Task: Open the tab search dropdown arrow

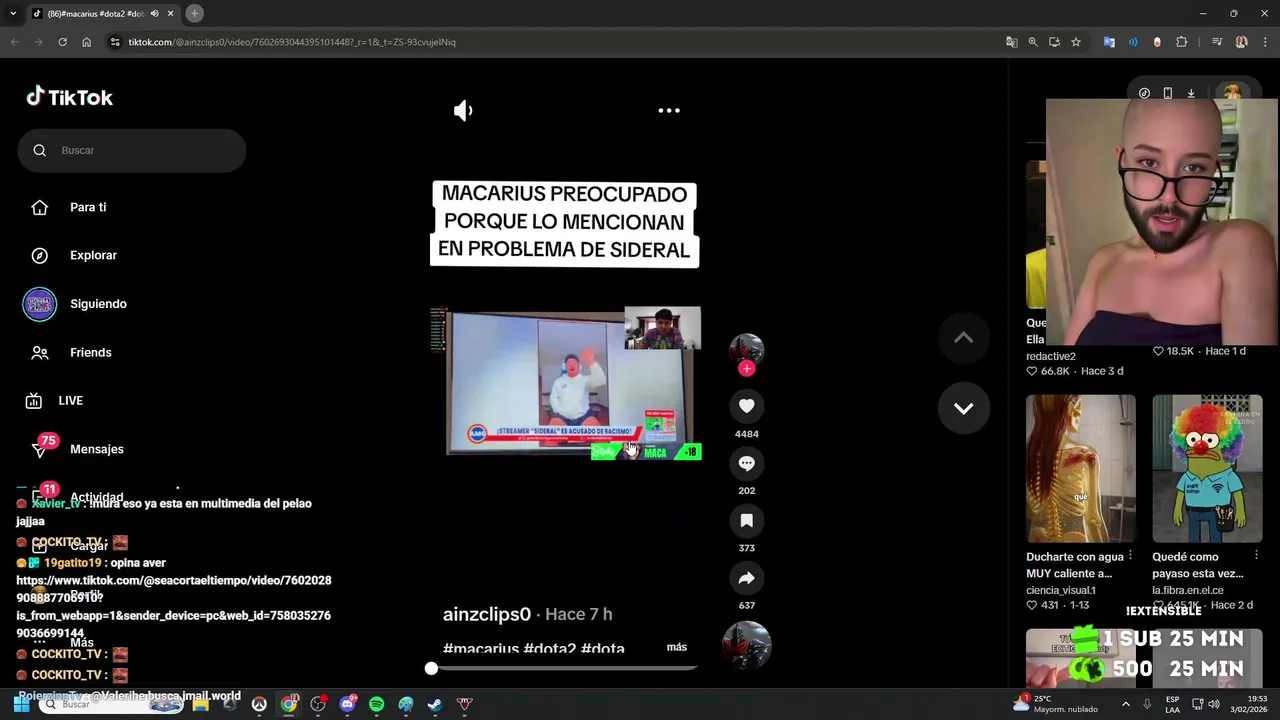Action: [x=13, y=13]
